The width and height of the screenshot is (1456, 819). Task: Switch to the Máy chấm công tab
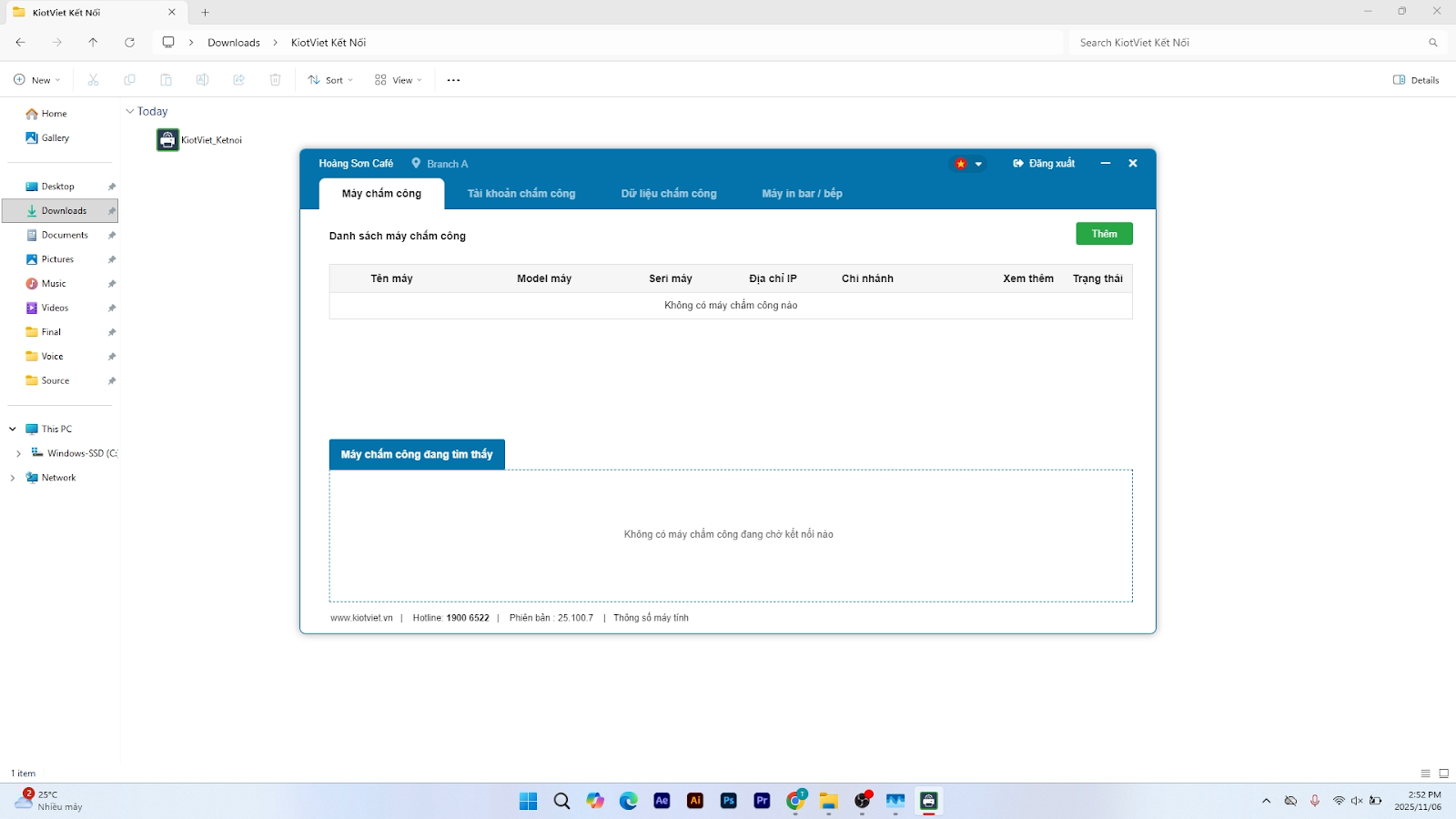coord(381,194)
